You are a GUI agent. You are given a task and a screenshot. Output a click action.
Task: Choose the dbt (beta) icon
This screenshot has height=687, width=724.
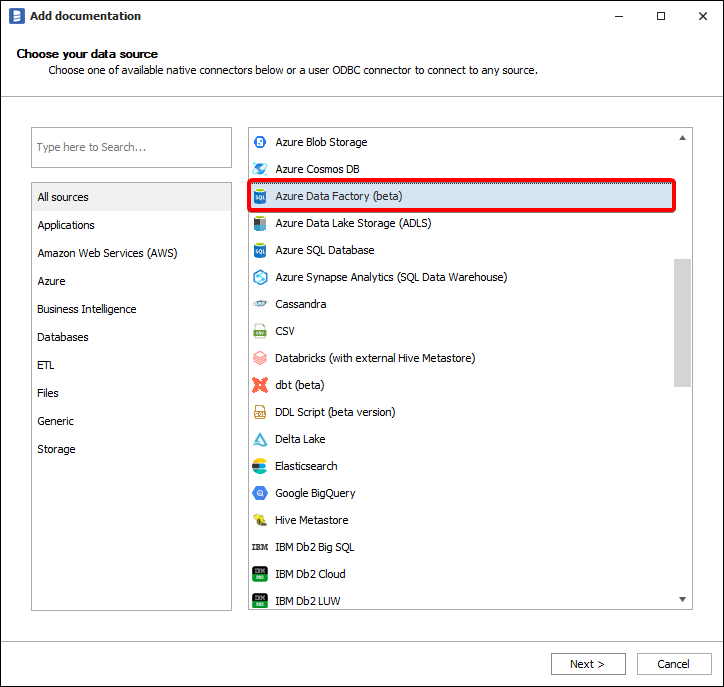pyautogui.click(x=260, y=385)
